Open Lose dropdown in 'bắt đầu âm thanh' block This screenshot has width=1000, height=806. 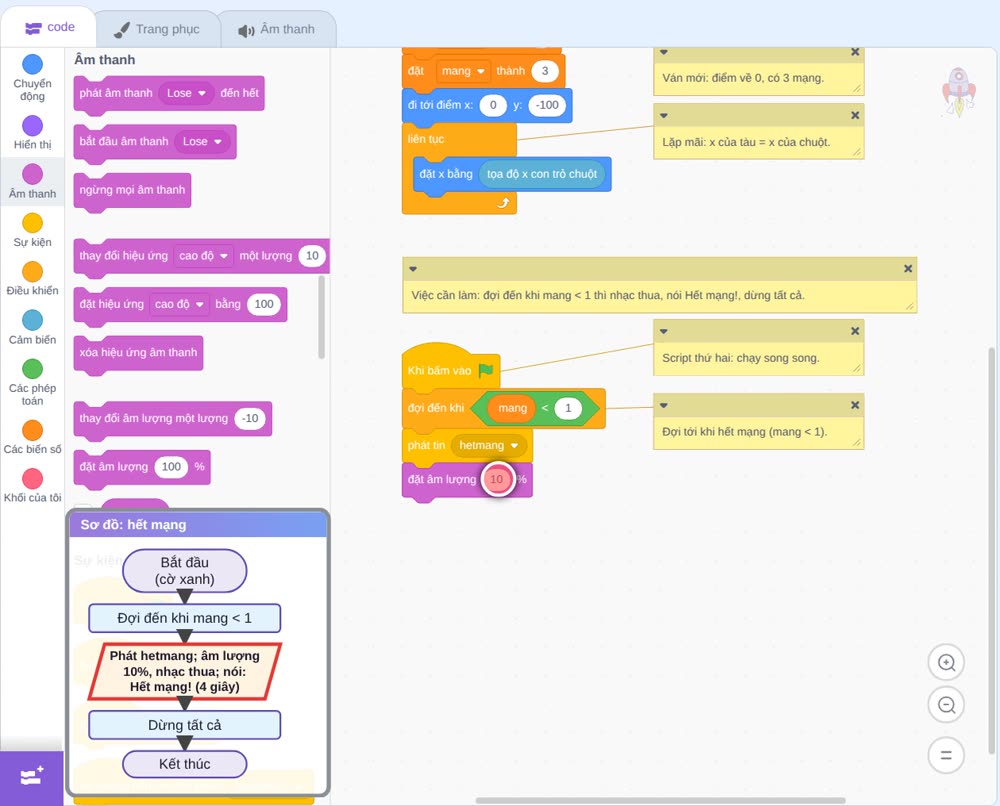202,142
